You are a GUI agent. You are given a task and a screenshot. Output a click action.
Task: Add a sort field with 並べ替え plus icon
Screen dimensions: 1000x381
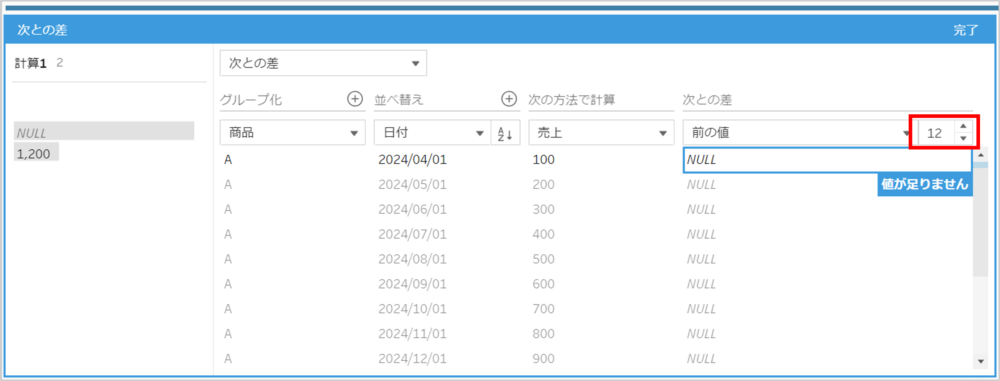pyautogui.click(x=508, y=99)
